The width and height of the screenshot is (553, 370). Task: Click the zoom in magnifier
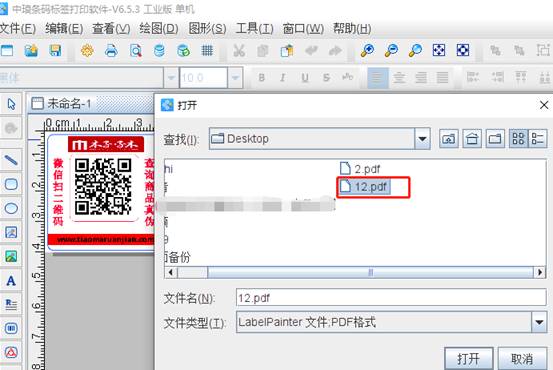[x=367, y=51]
